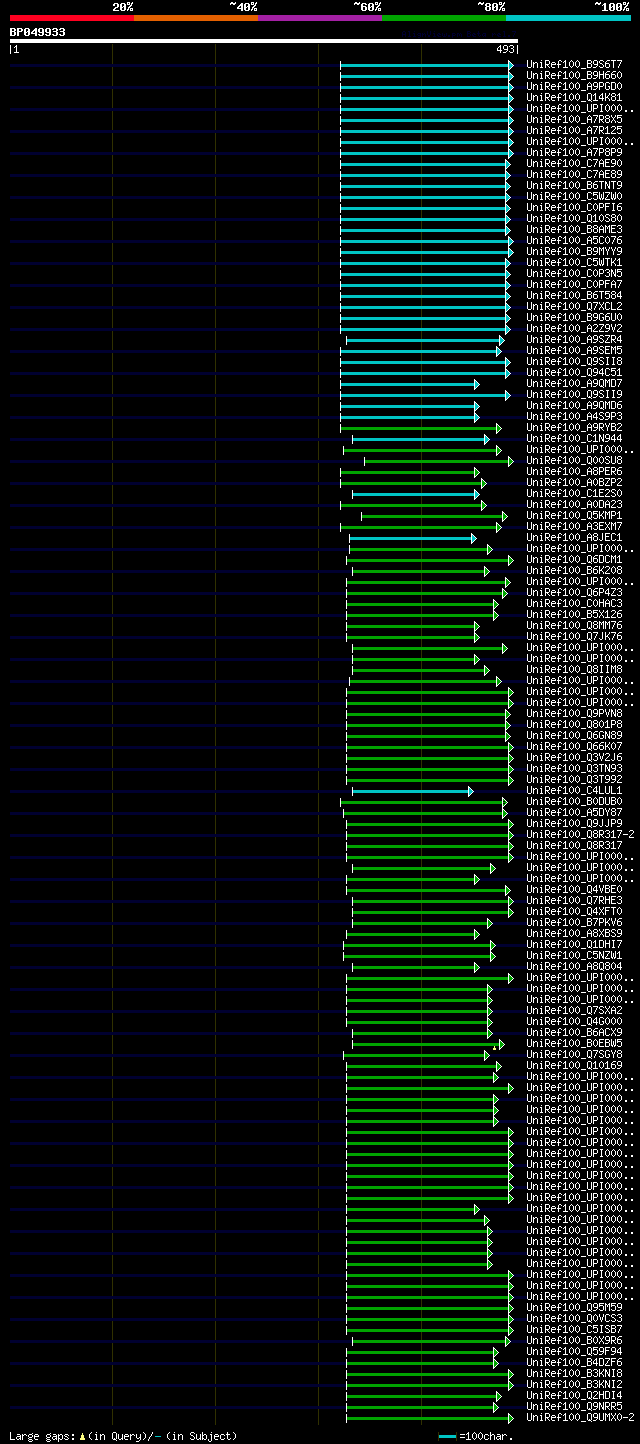Viewport: 640px width, 1444px height.
Task: Click label UniRef100_B6TNT9
Action: [x=574, y=185]
